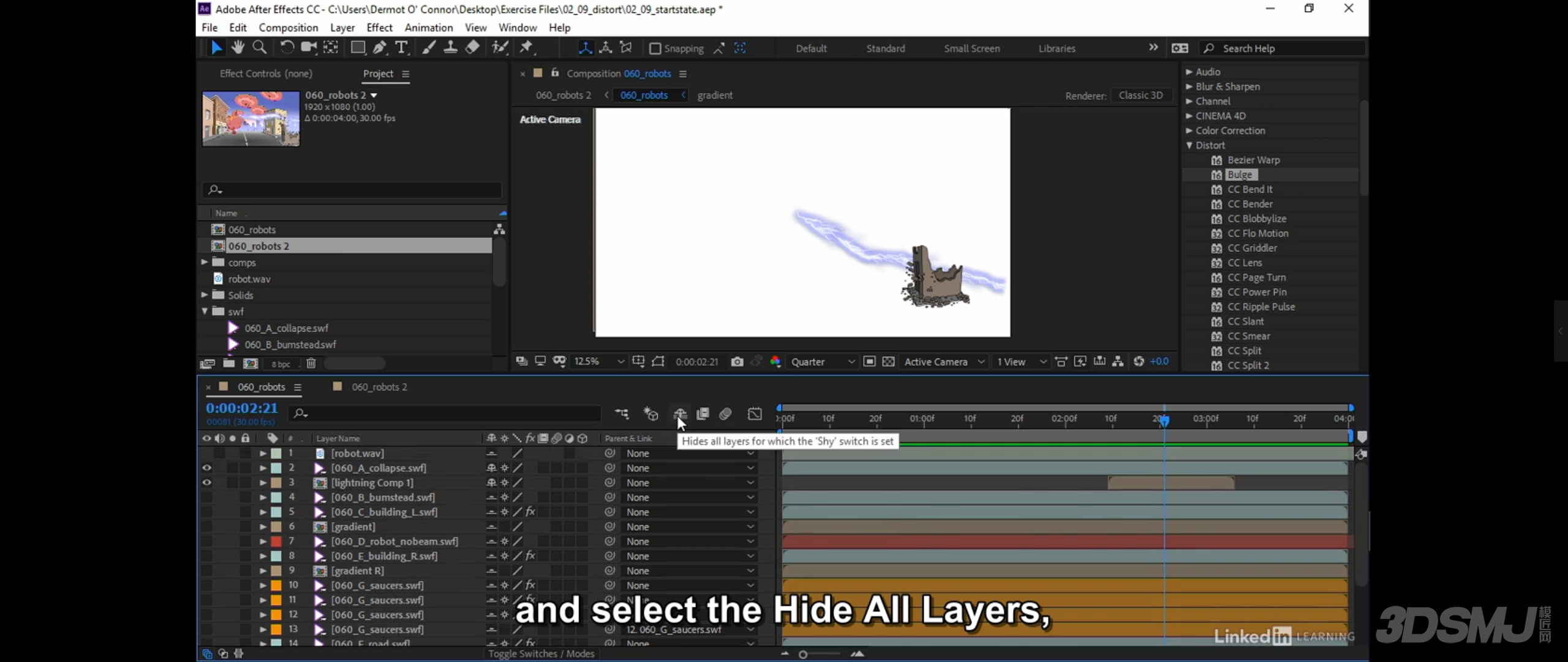Show the 060_D_robot_nobeam.swf layer
The image size is (1568, 662).
pos(206,541)
